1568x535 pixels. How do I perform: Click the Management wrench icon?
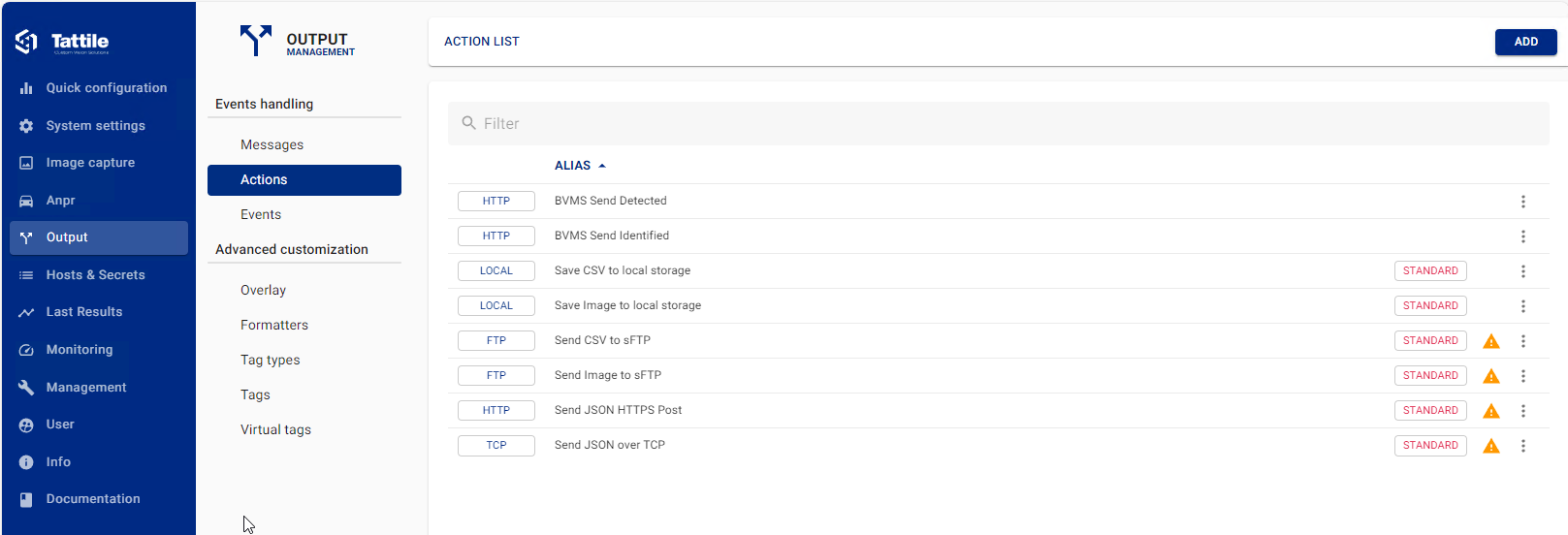tap(26, 388)
